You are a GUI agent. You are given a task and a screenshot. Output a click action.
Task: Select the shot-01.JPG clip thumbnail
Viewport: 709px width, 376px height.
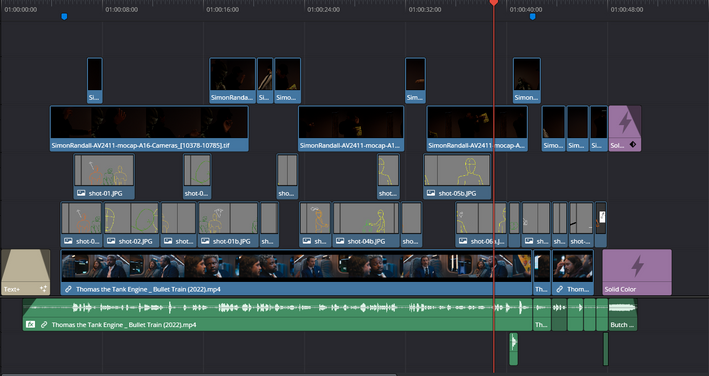coord(104,170)
